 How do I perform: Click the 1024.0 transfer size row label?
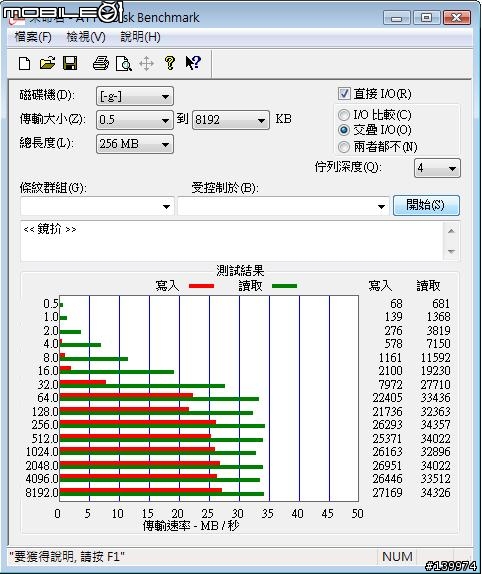[x=42, y=452]
